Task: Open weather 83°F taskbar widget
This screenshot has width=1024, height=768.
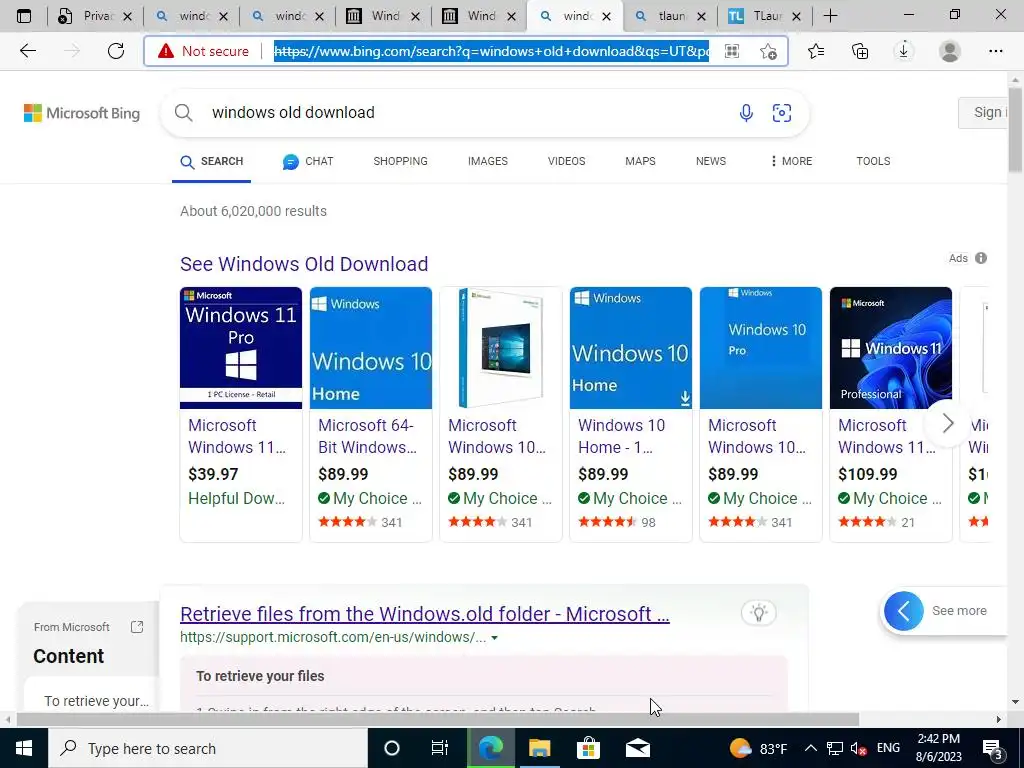Action: 759,748
